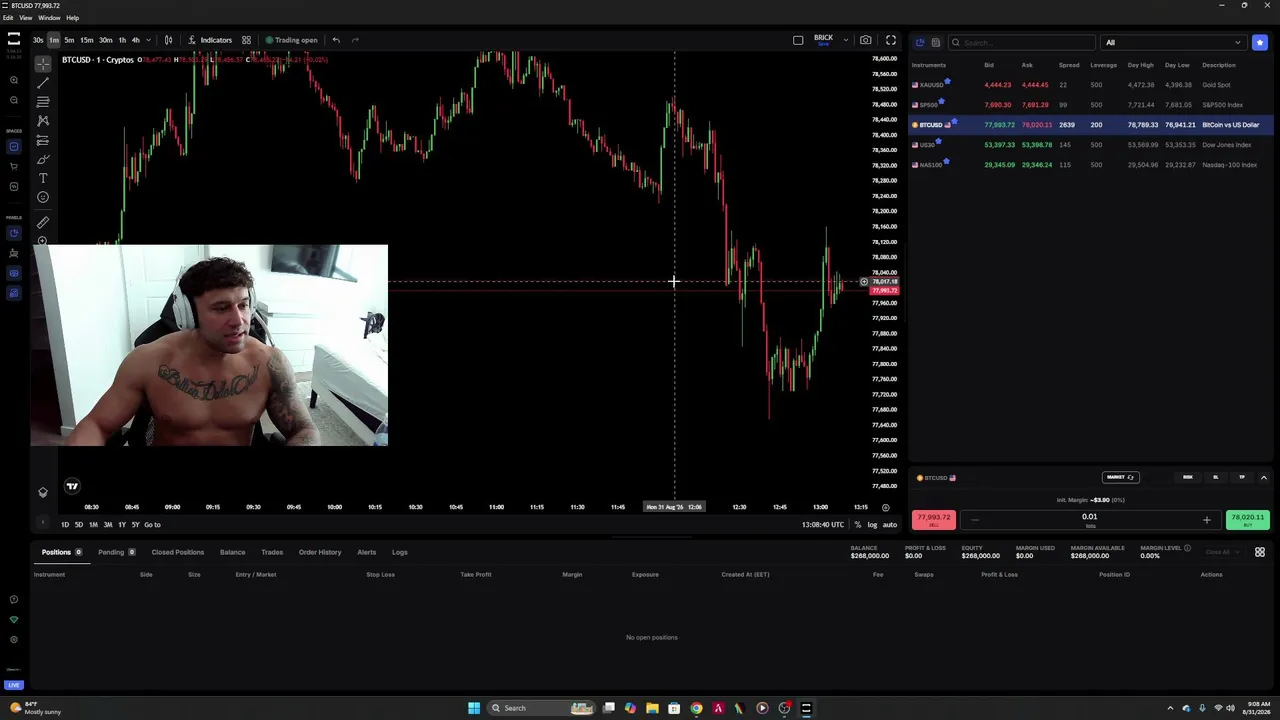
Task: Toggle the auto scale on the chart
Action: [889, 525]
